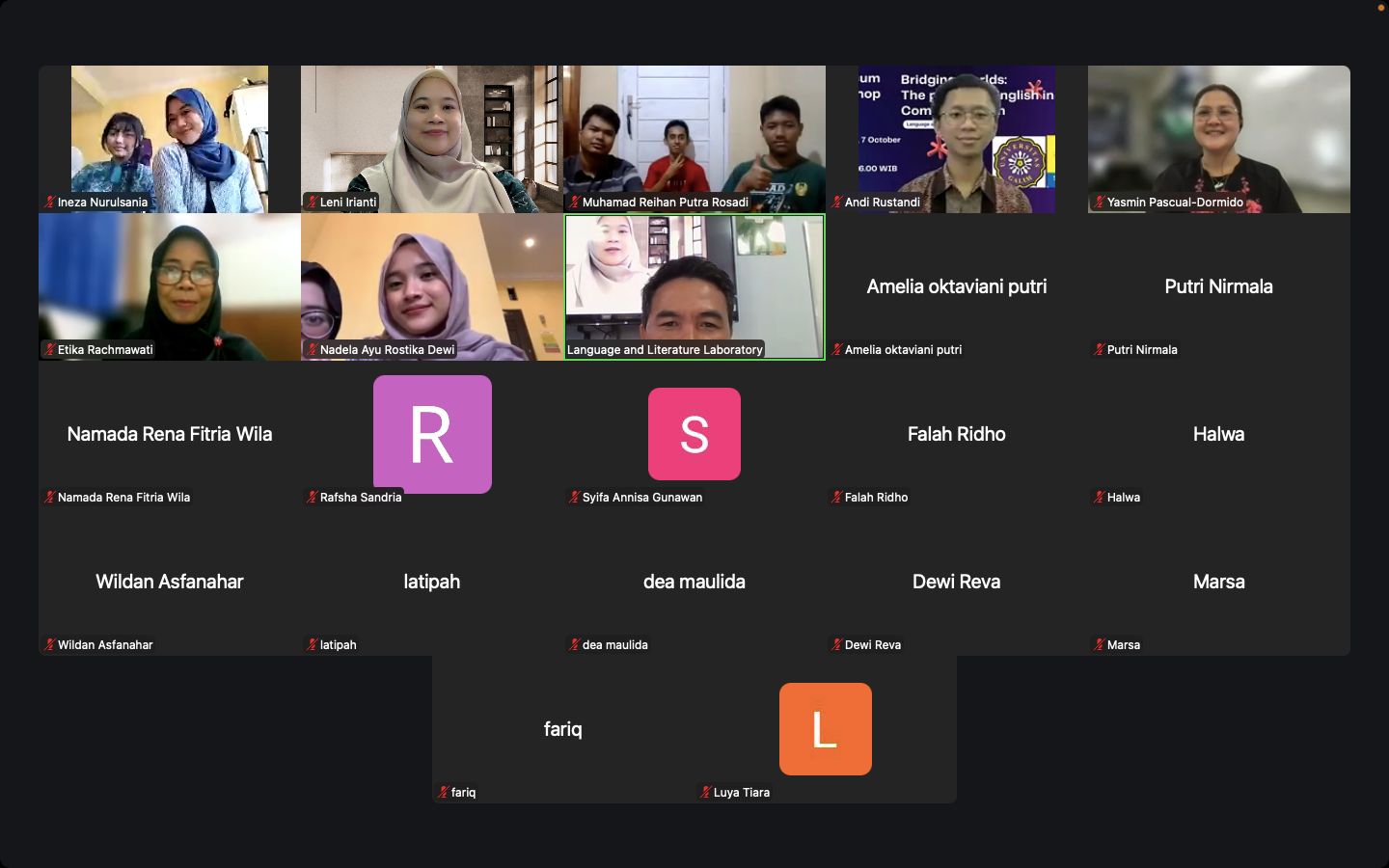This screenshot has width=1389, height=868.
Task: Click muted mic icon beside Andi Rustandi
Action: click(836, 203)
